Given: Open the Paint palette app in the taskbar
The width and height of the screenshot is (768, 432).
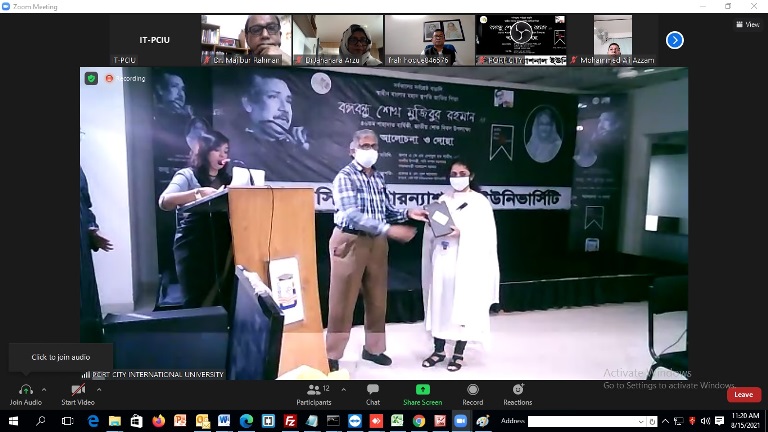Looking at the screenshot, I should tap(483, 421).
